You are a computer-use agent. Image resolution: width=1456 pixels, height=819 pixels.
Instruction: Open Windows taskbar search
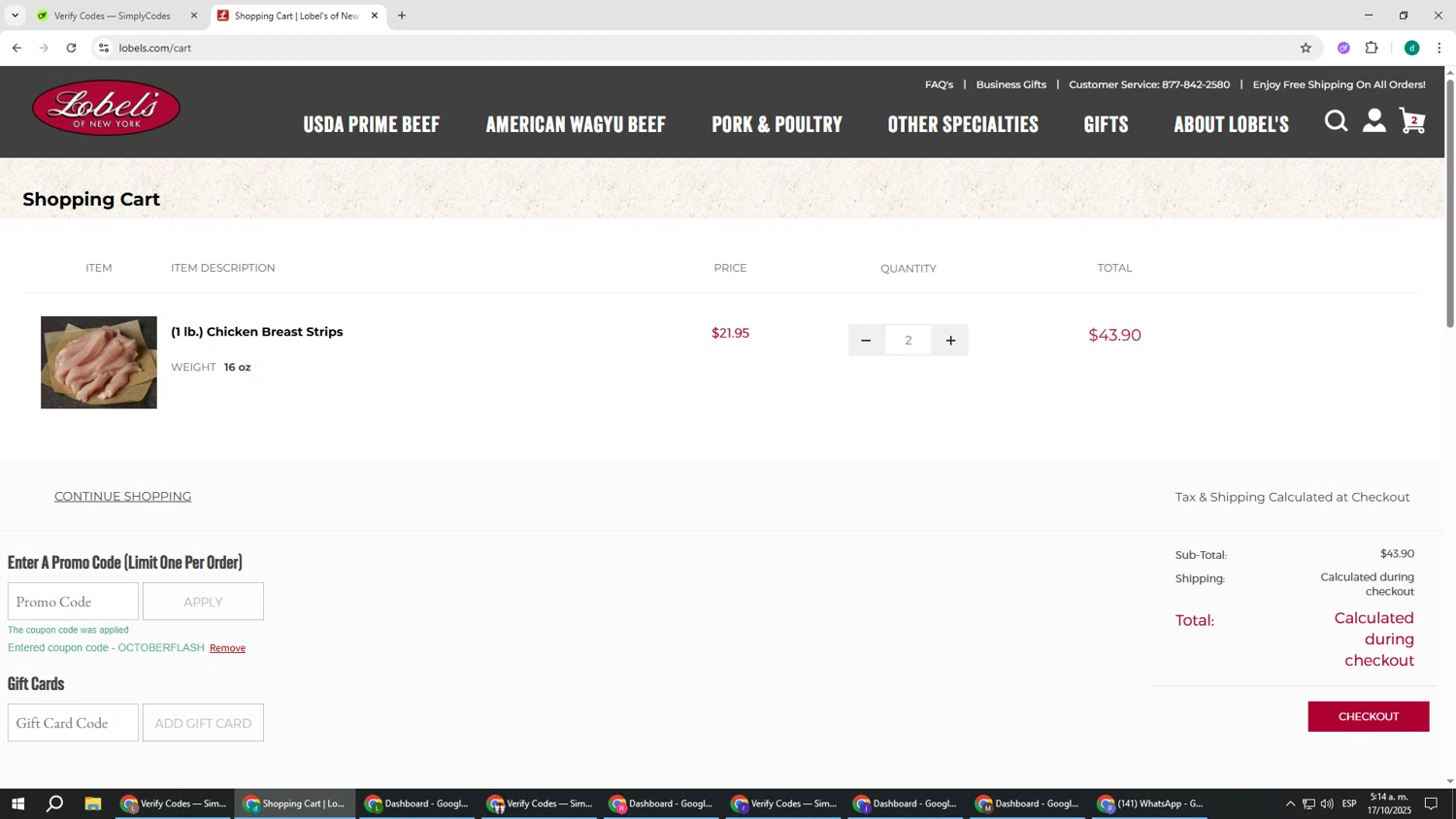tap(55, 803)
